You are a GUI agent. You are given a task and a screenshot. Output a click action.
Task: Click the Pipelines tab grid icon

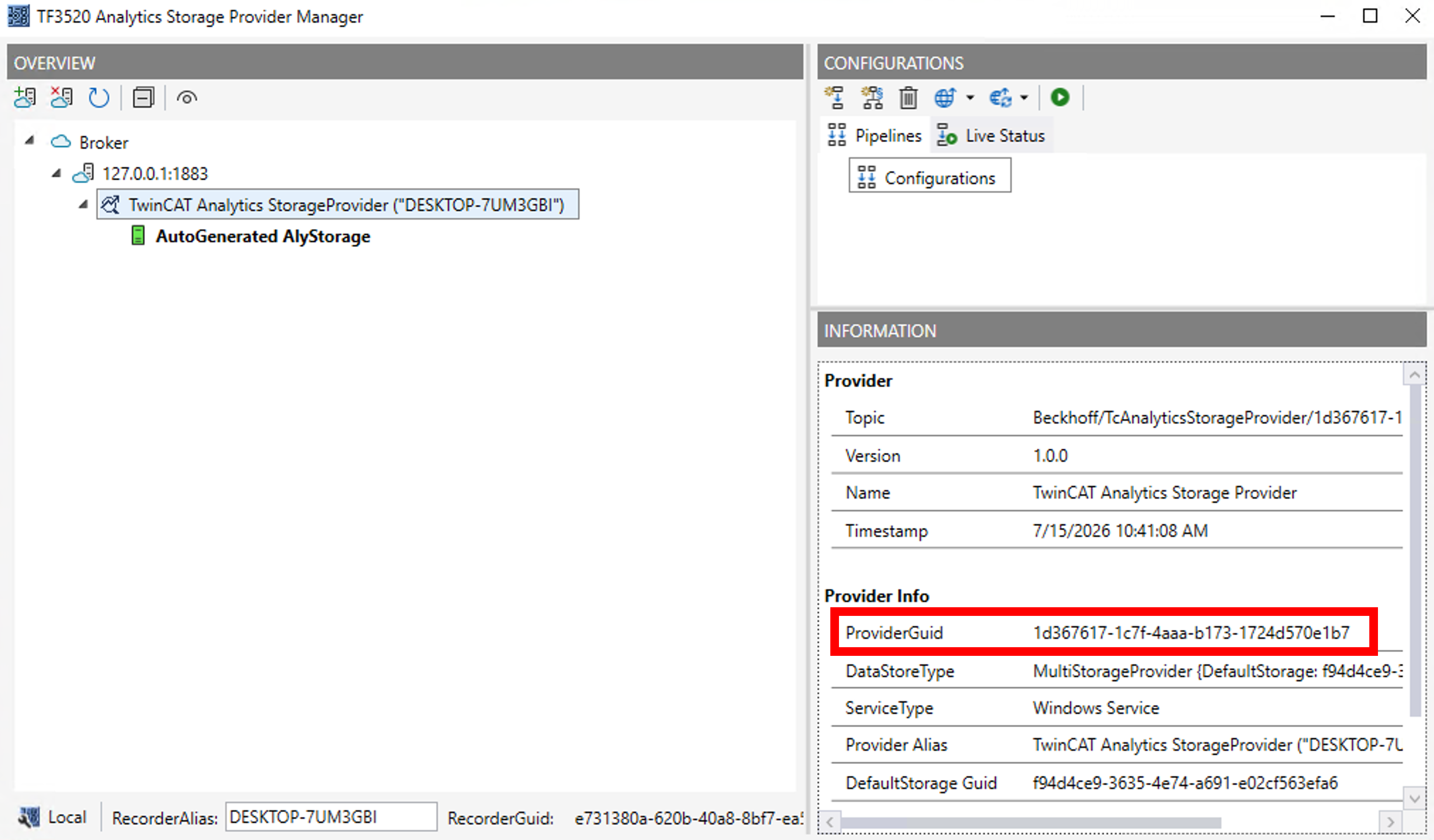pyautogui.click(x=836, y=136)
